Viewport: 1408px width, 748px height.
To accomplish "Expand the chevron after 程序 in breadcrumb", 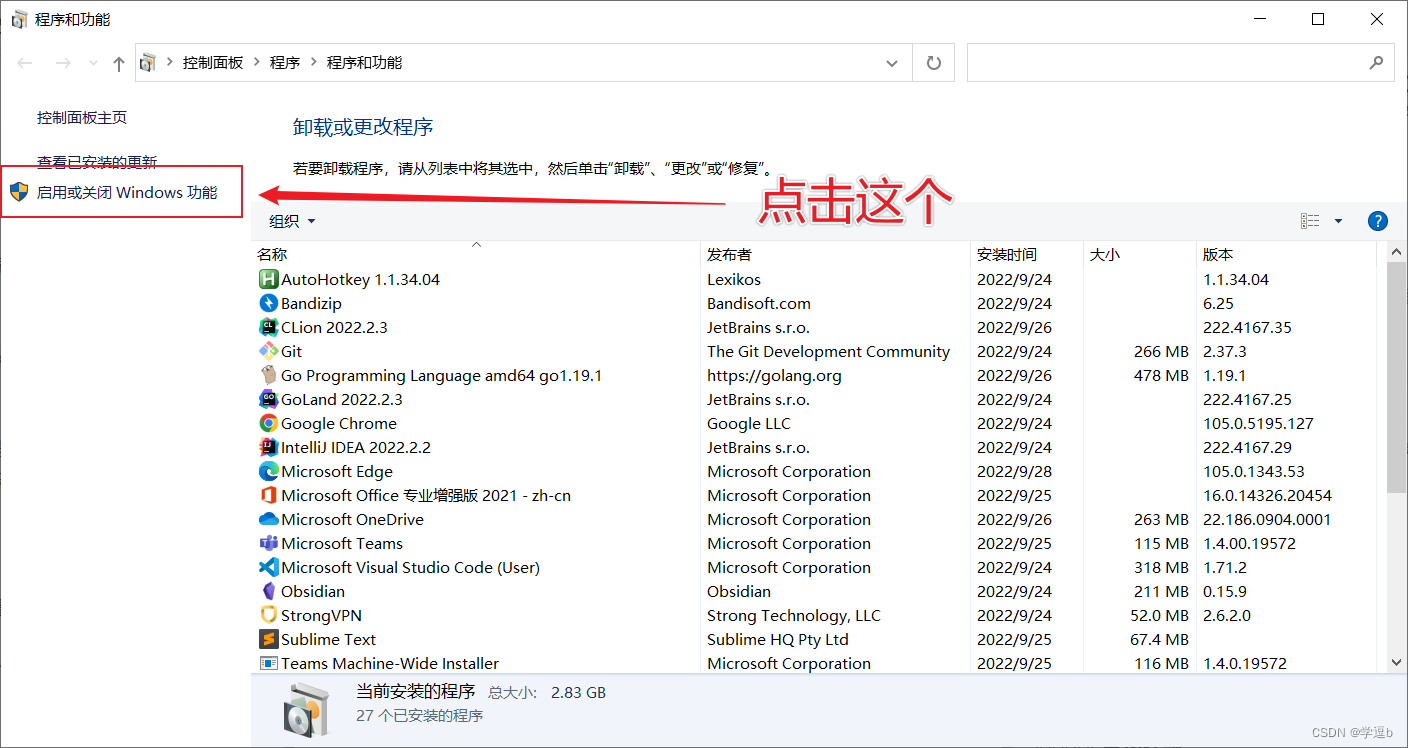I will [313, 63].
